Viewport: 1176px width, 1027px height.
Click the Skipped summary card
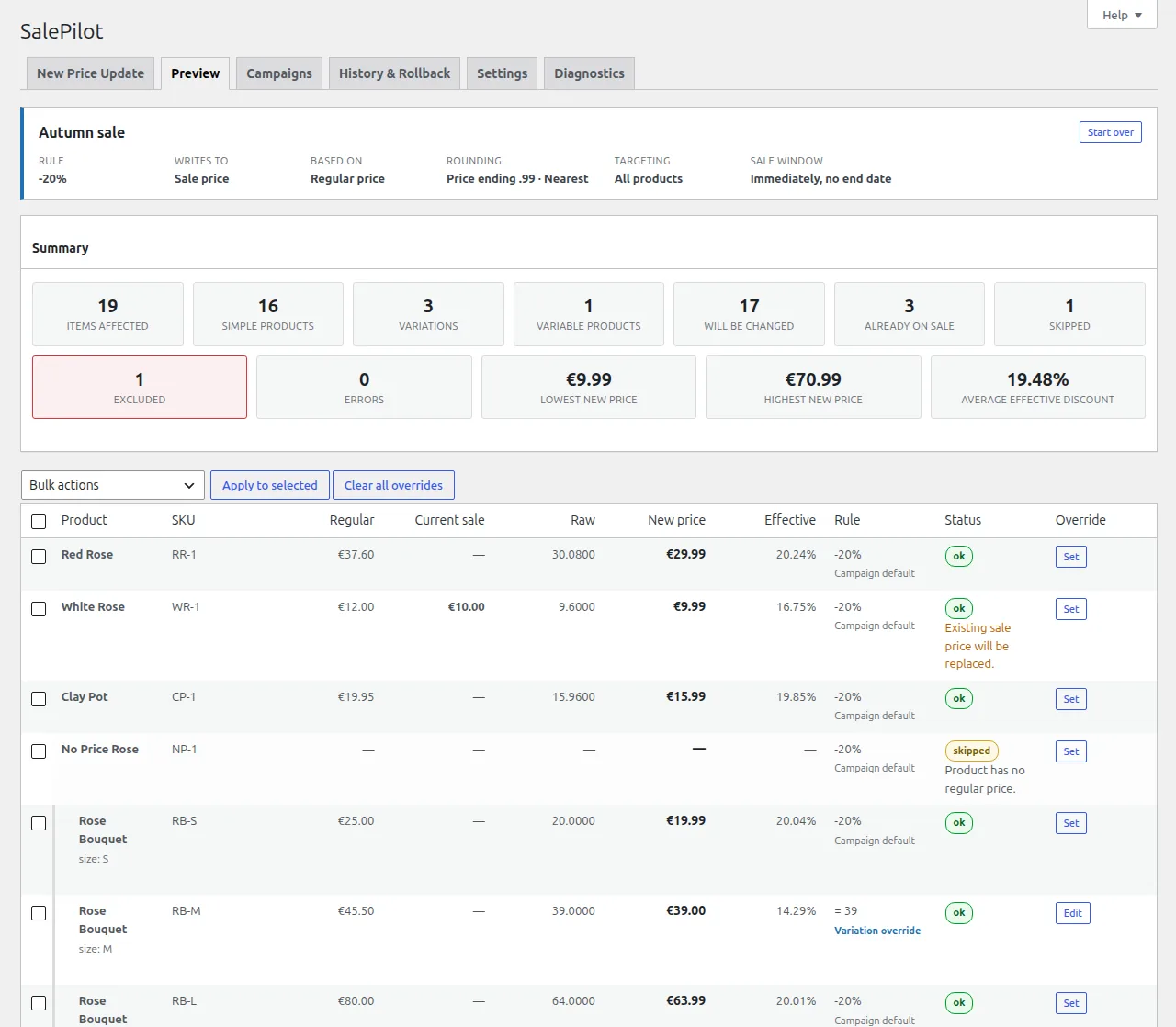pos(1069,314)
